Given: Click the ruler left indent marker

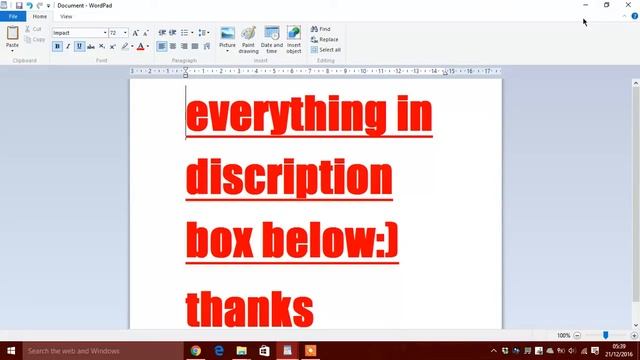Looking at the screenshot, I should (x=185, y=73).
